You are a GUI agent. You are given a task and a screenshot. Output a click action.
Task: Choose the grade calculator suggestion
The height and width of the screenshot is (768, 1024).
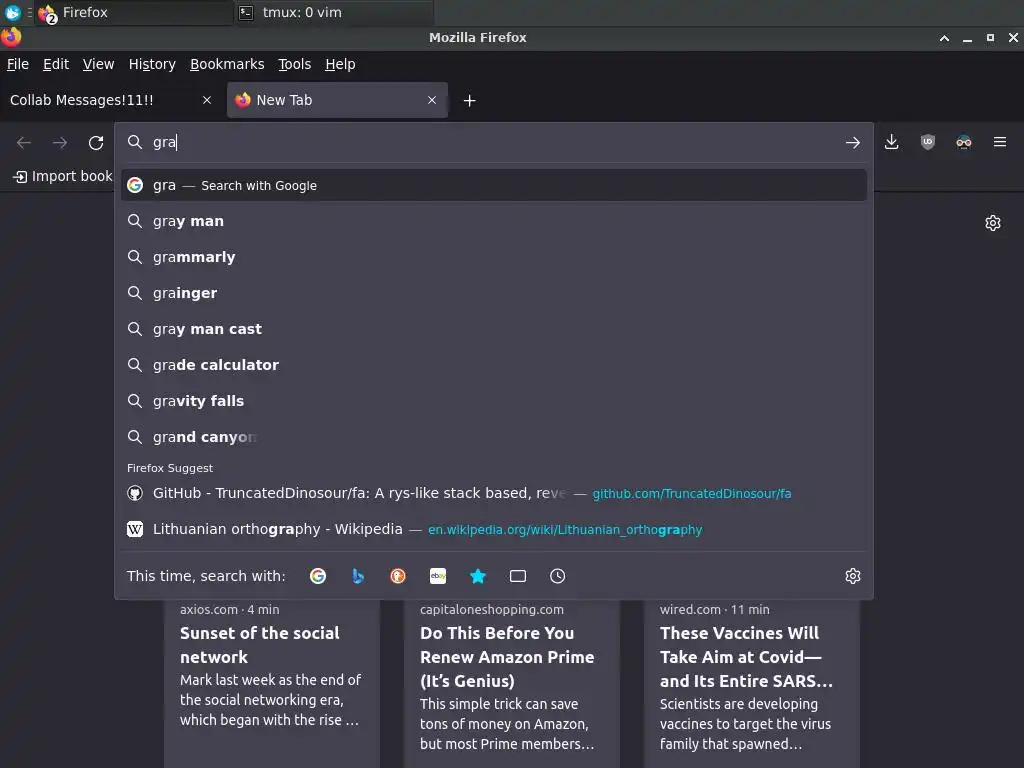point(494,365)
